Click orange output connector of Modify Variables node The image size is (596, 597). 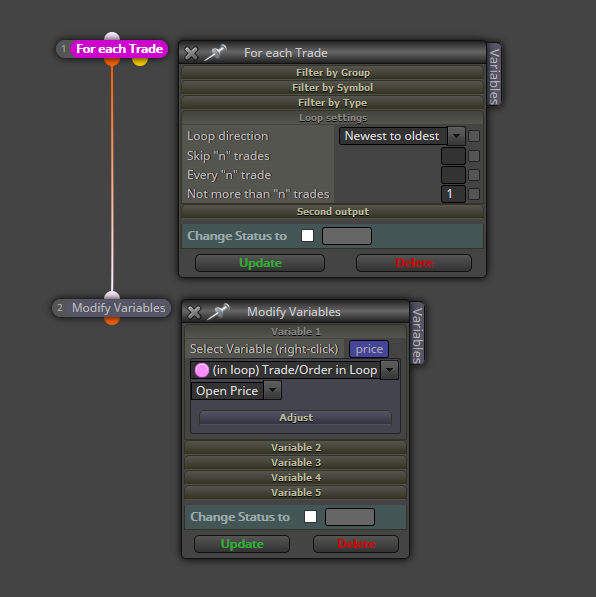(112, 321)
